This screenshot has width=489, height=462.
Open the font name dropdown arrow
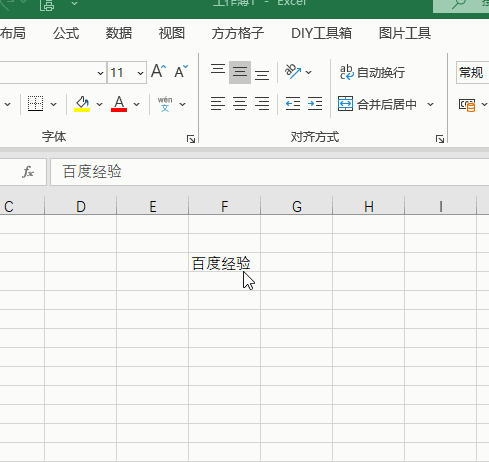(x=100, y=73)
